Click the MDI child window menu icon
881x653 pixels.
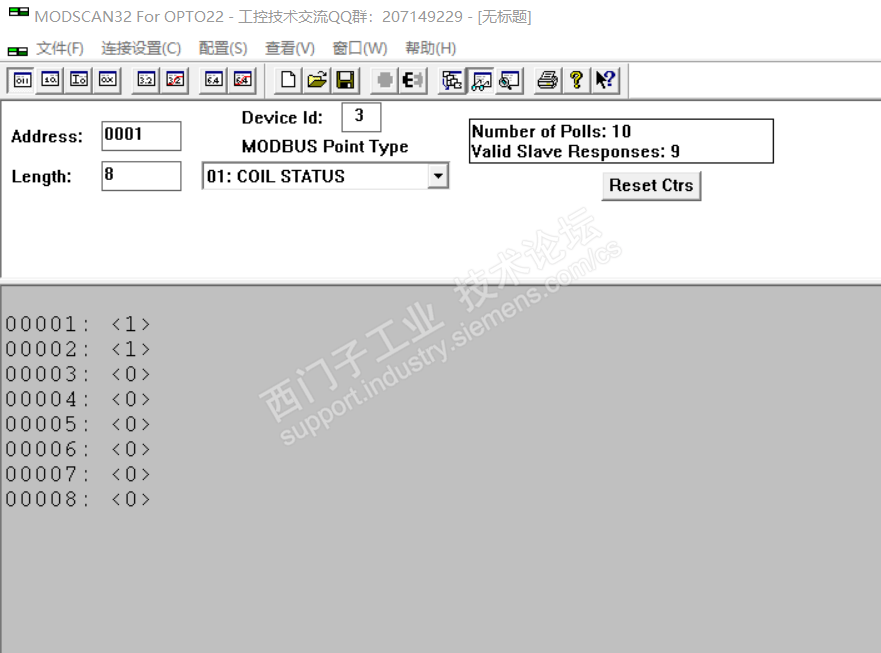coord(17,51)
